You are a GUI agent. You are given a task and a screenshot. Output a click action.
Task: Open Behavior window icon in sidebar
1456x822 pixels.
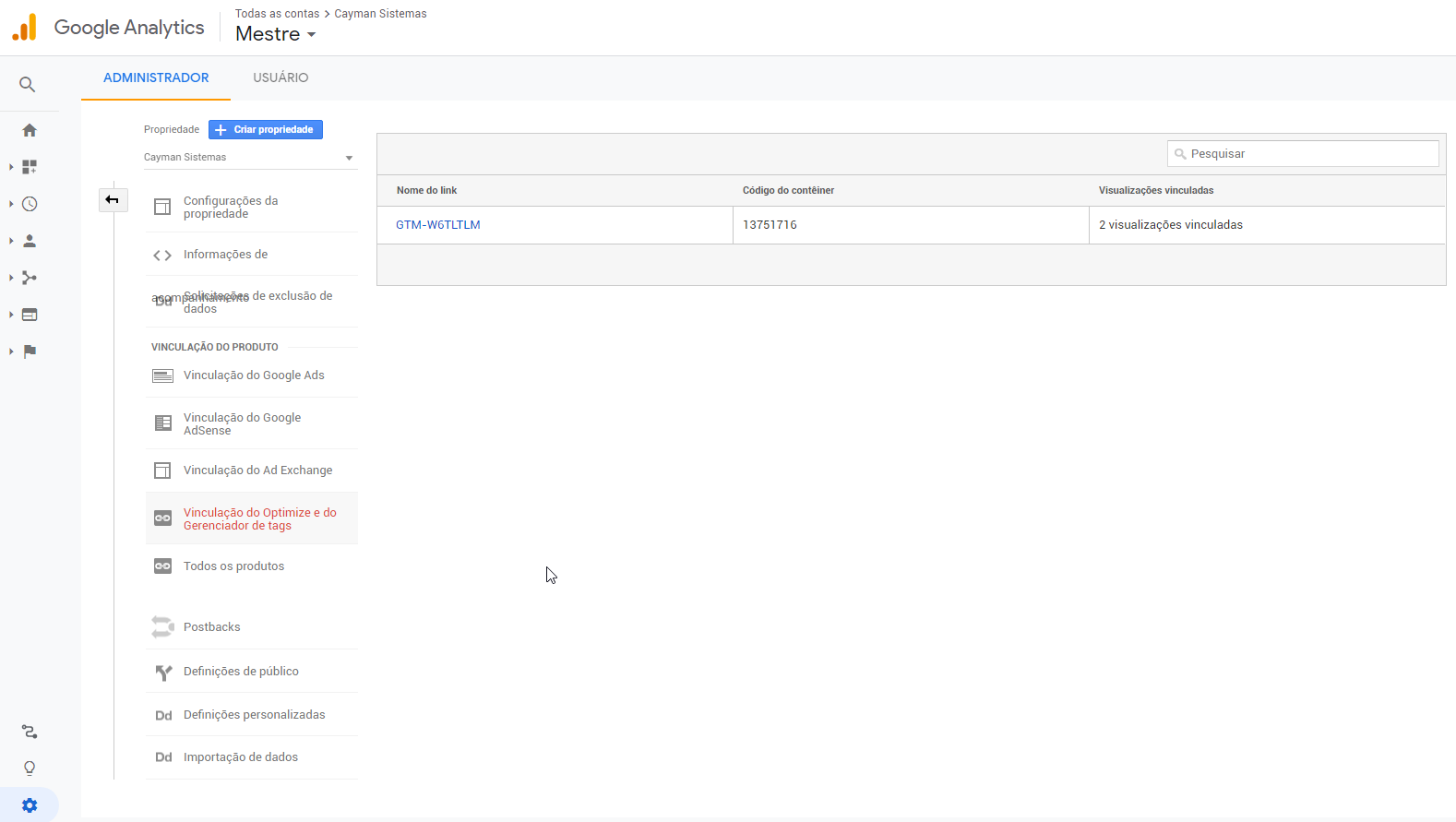click(x=30, y=315)
